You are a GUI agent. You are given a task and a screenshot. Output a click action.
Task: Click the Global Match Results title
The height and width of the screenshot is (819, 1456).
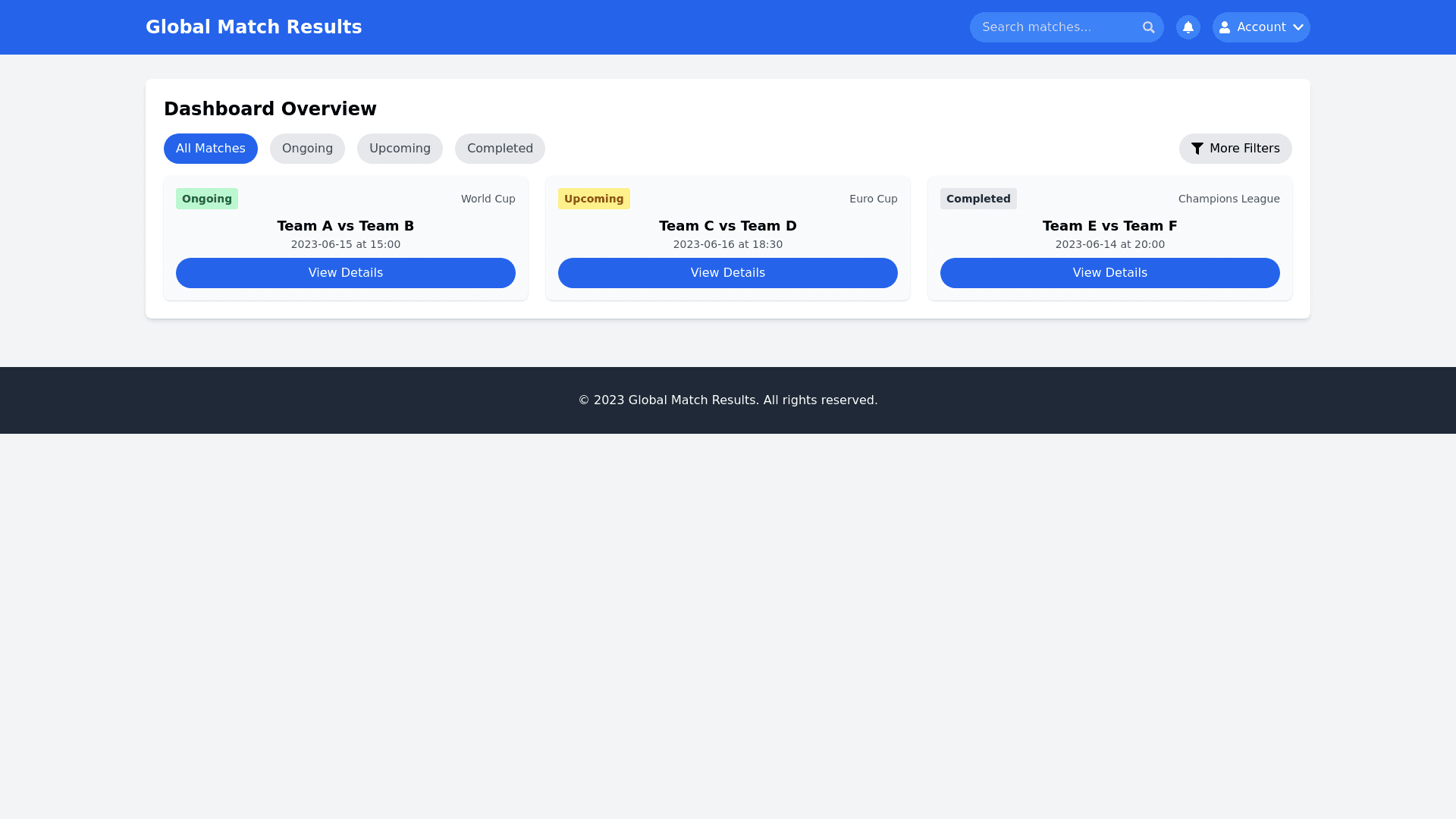(x=253, y=27)
